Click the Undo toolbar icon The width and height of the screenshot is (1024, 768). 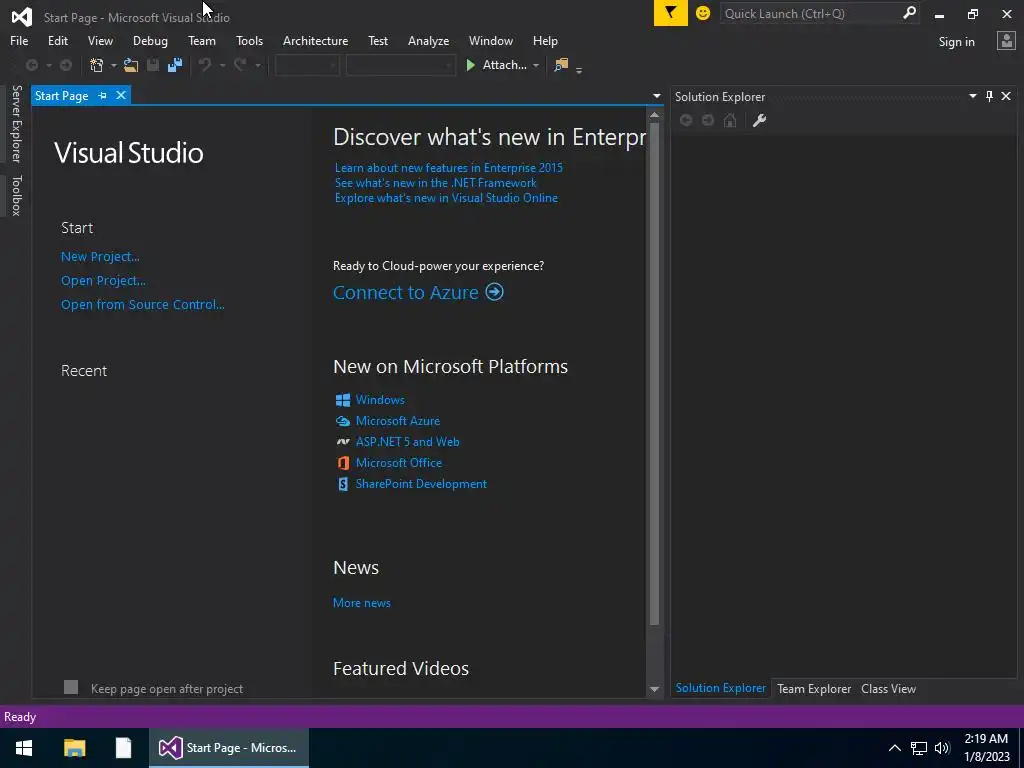point(205,65)
